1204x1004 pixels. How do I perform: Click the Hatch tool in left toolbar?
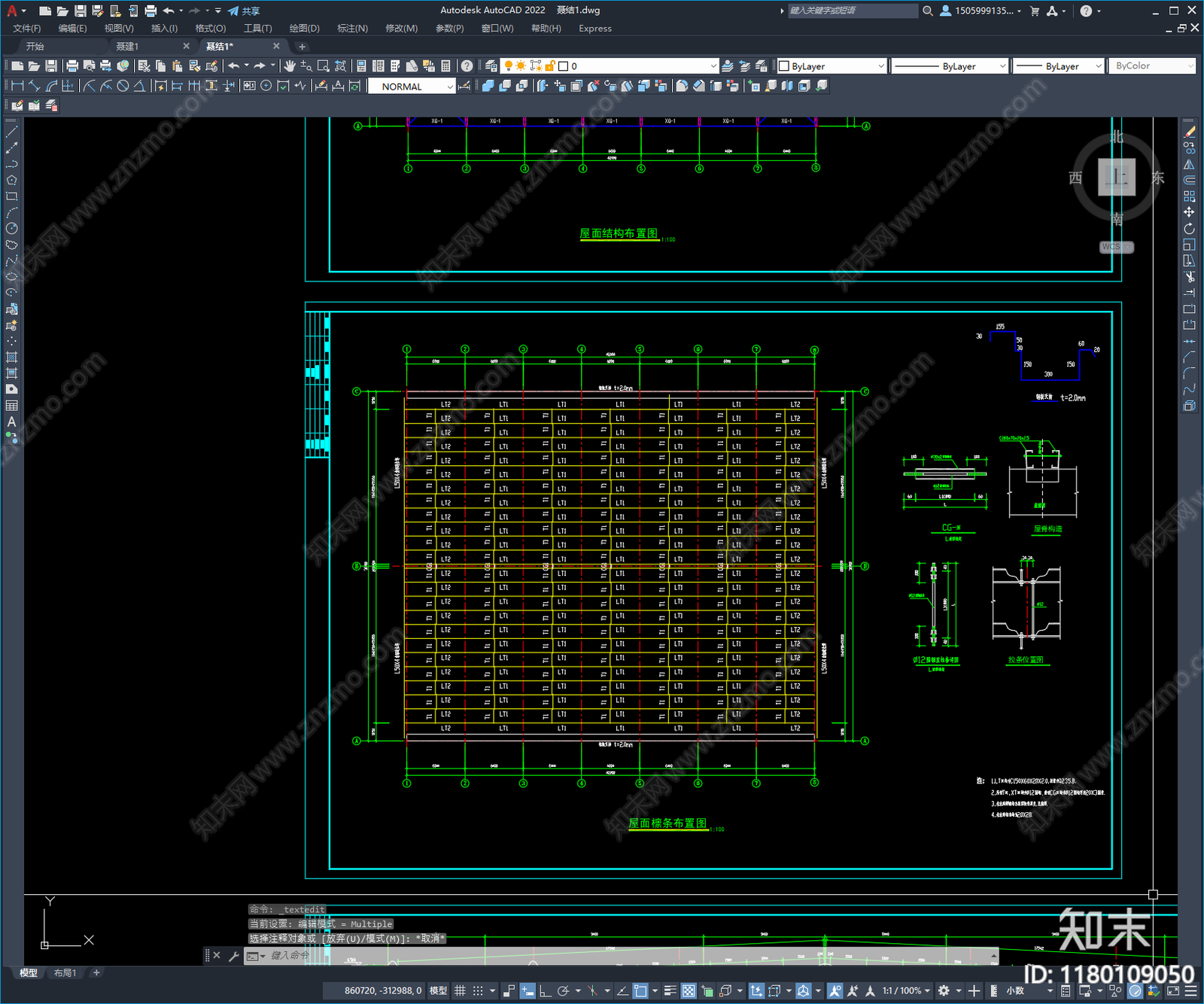tap(11, 357)
